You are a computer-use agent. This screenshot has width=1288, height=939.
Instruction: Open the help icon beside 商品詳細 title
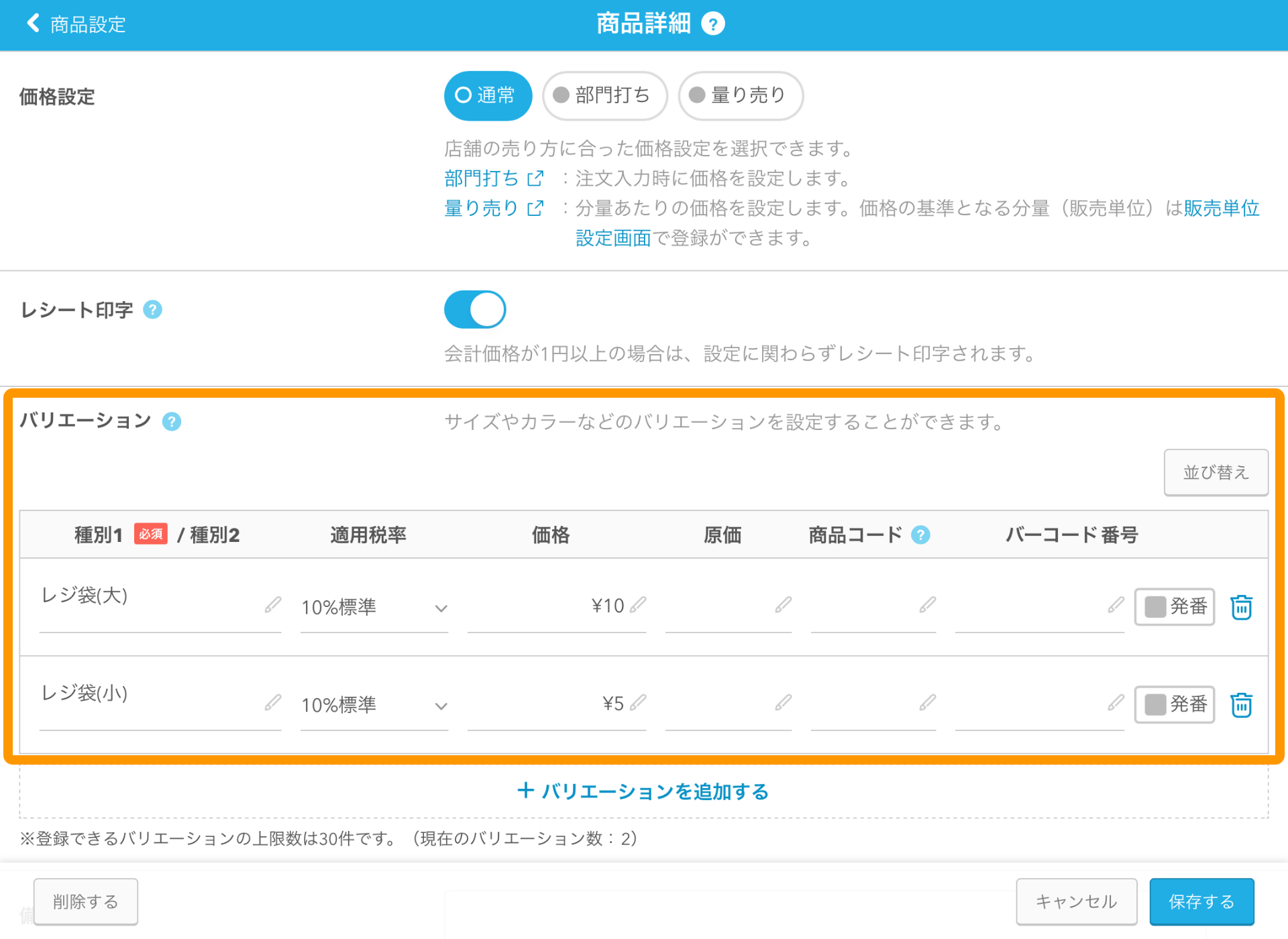click(712, 24)
